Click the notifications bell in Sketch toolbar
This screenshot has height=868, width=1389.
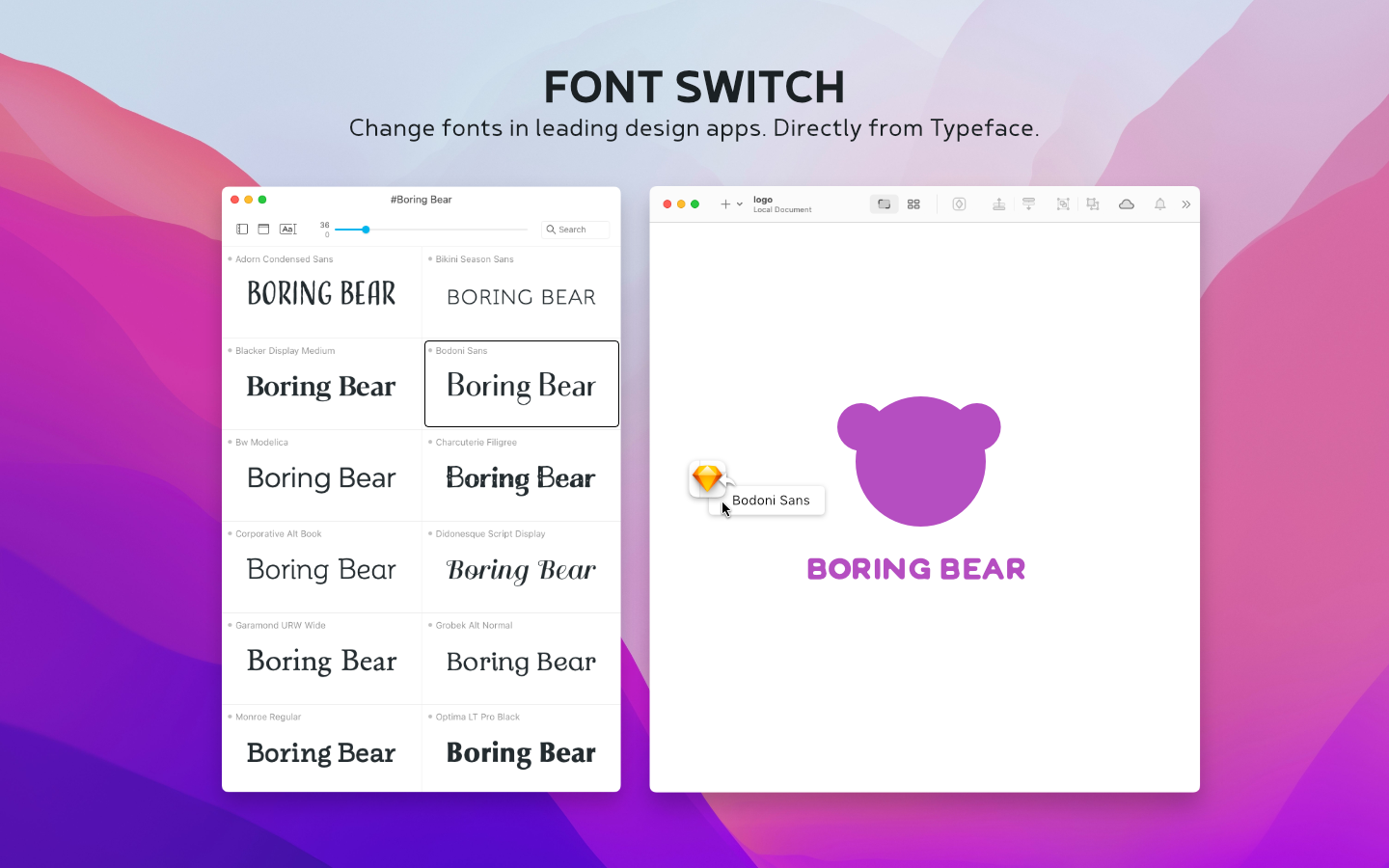coord(1159,203)
